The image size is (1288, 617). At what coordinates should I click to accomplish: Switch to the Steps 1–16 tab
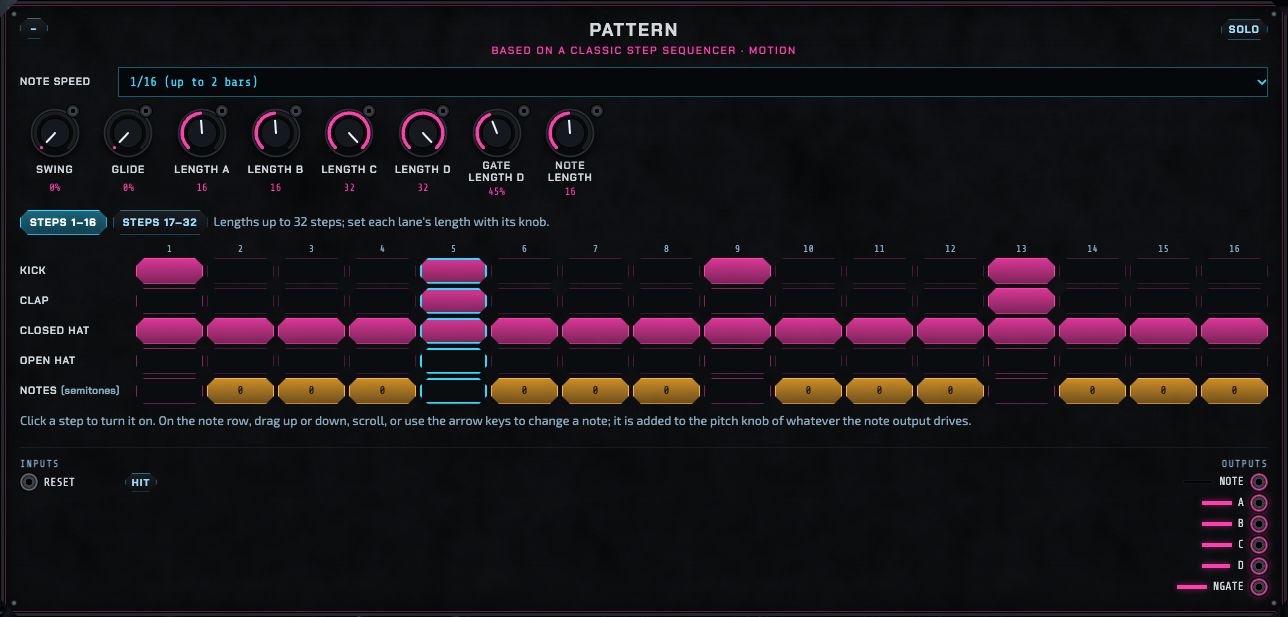coord(63,222)
